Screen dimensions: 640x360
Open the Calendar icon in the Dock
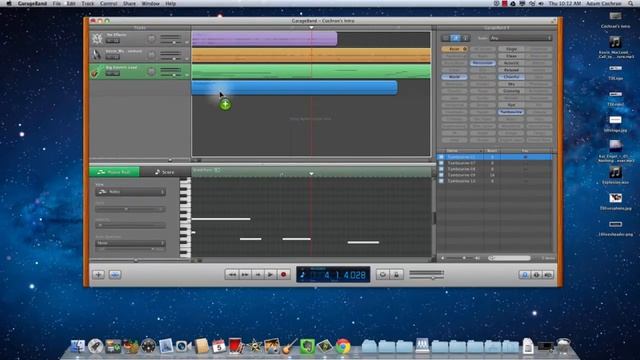[218, 346]
